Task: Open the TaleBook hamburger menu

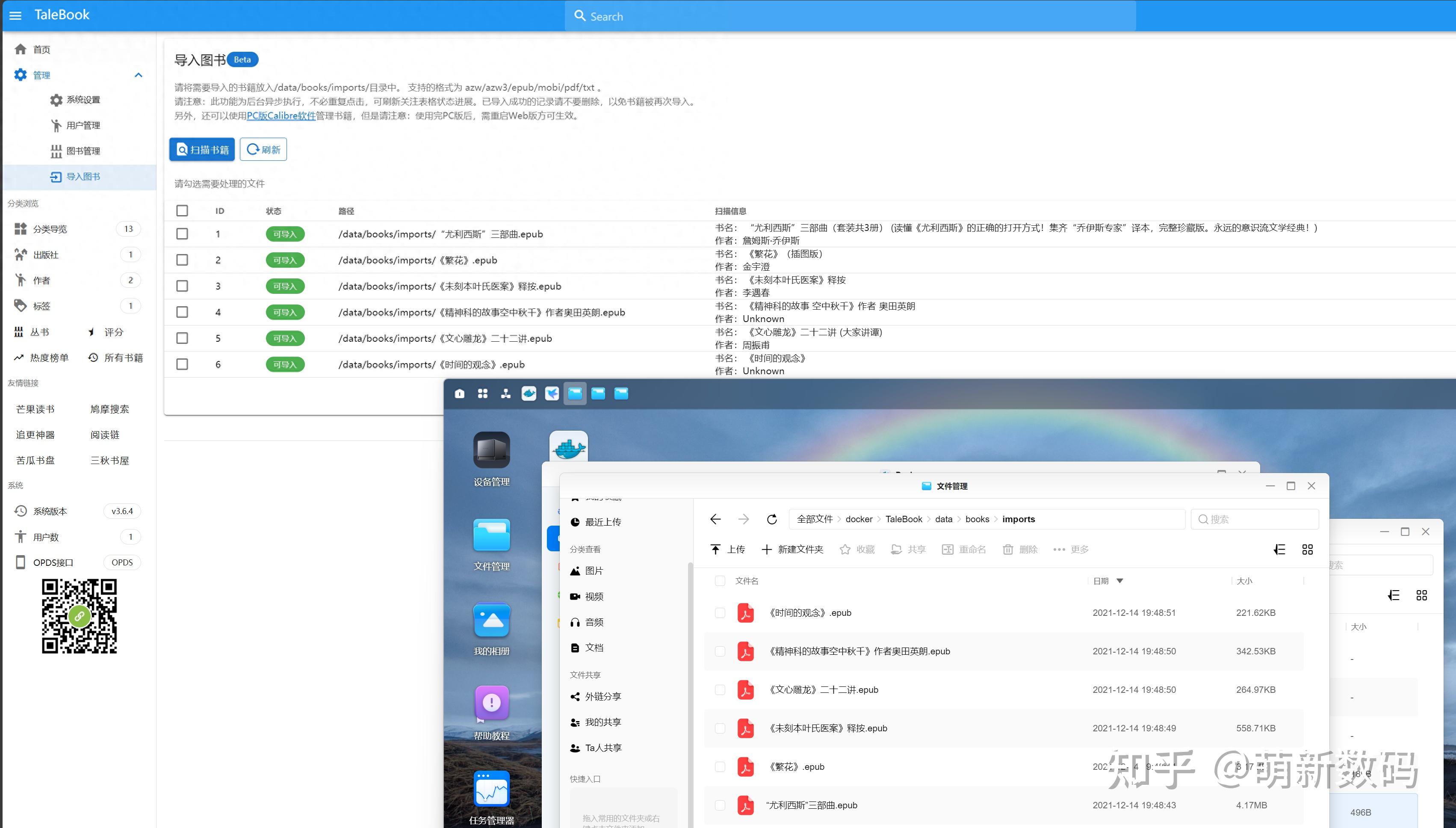Action: [15, 15]
